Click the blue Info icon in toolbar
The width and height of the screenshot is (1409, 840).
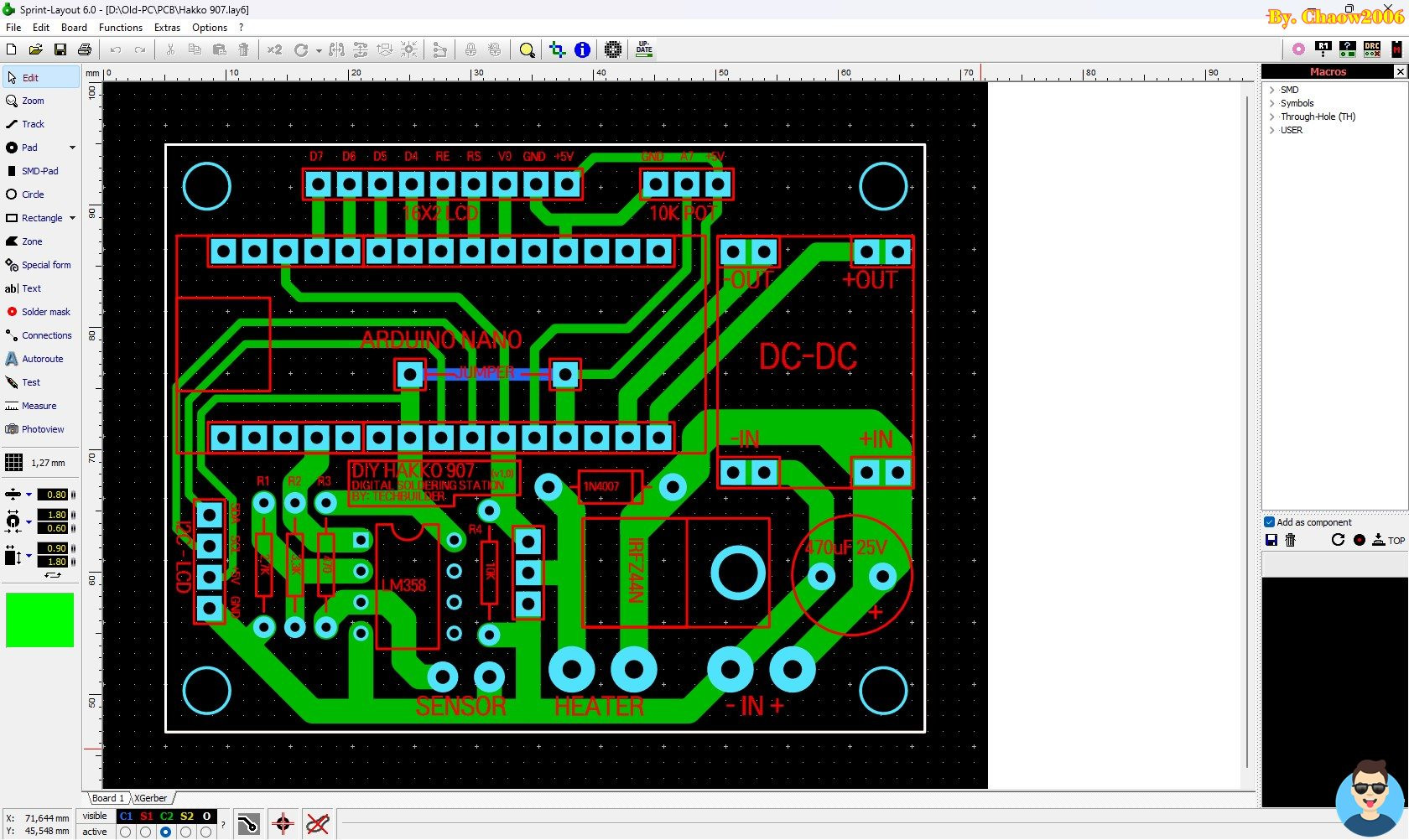click(x=582, y=49)
